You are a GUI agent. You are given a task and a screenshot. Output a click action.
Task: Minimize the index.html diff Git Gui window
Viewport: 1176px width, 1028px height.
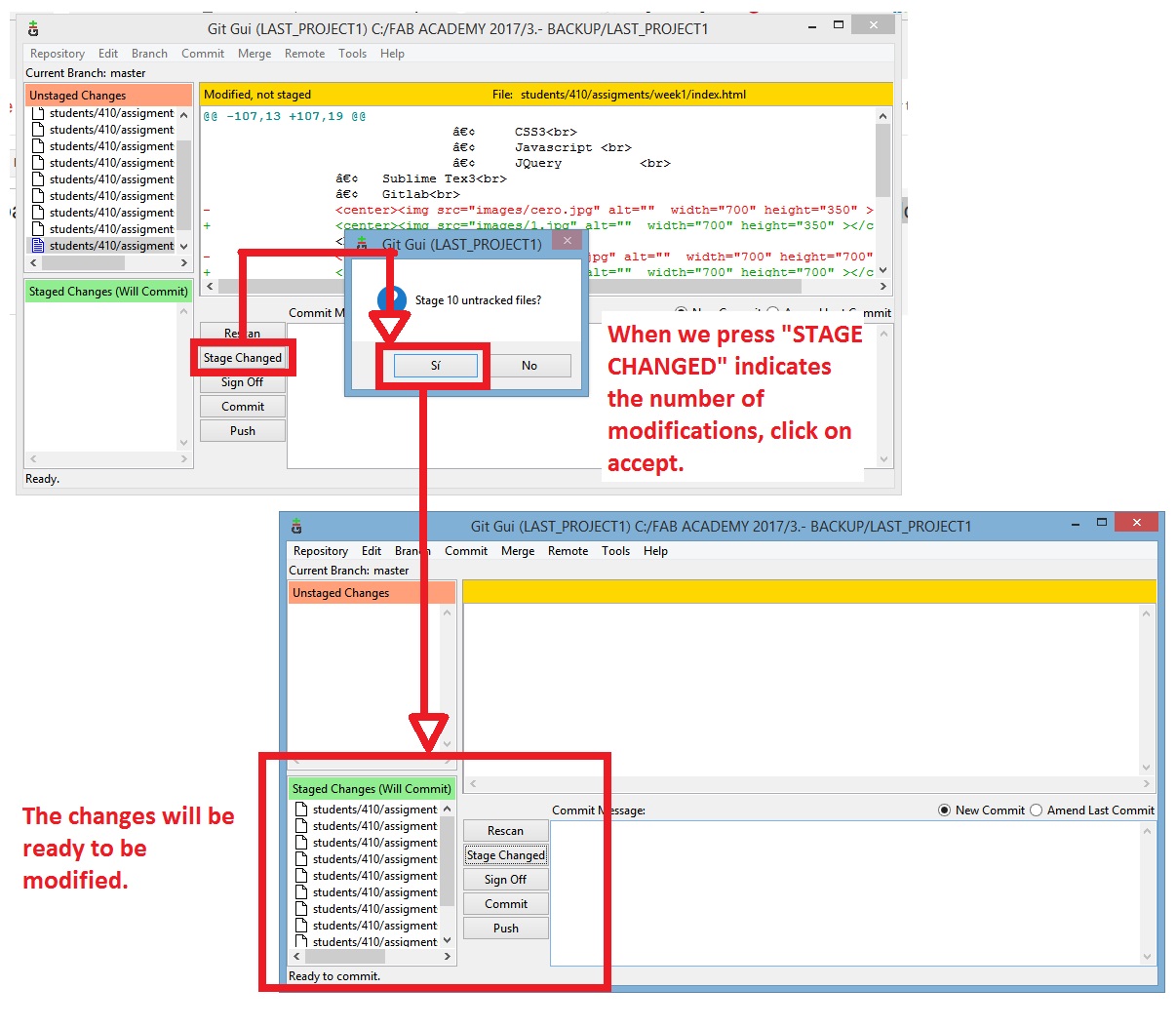pyautogui.click(x=812, y=26)
